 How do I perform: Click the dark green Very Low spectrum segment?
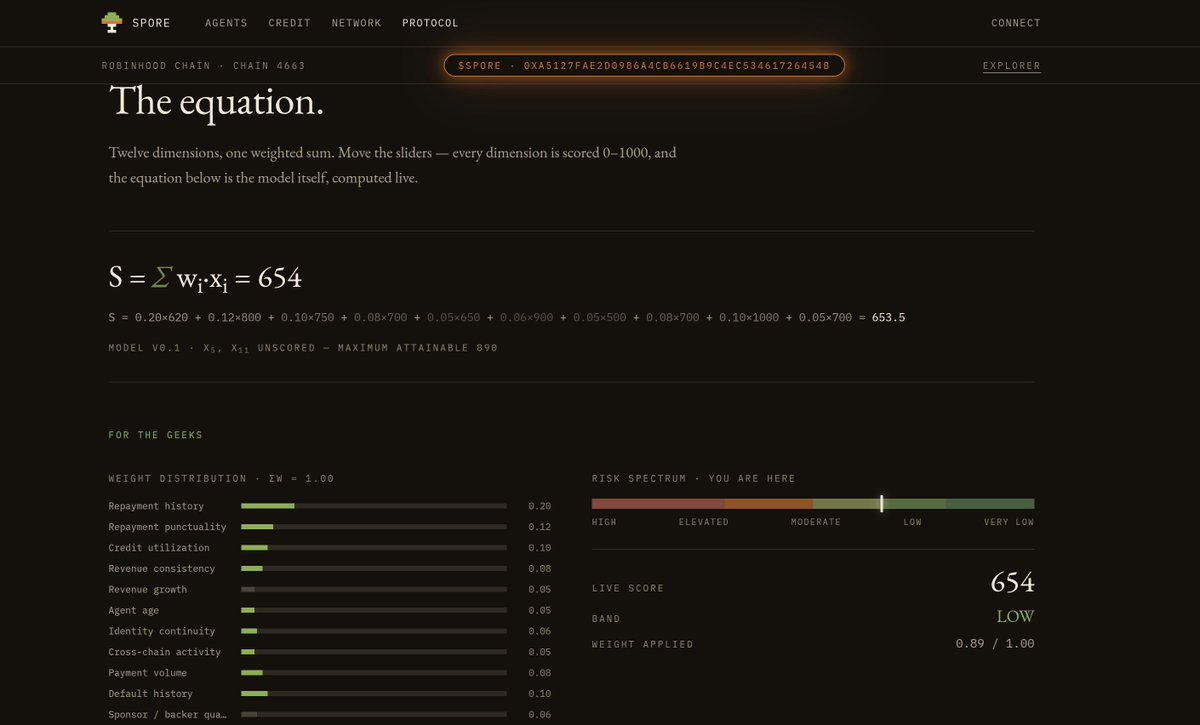990,504
